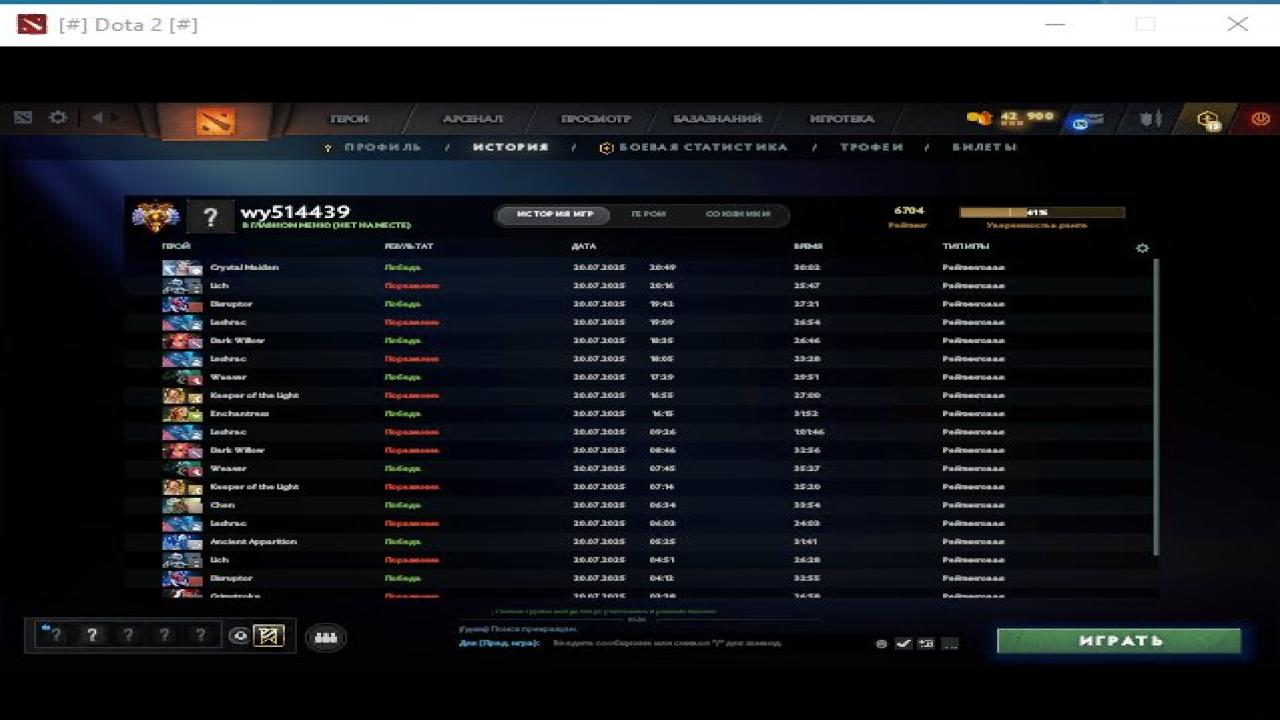The width and height of the screenshot is (1280, 720).
Task: Sort by the Тип игры column header
Action: (965, 246)
